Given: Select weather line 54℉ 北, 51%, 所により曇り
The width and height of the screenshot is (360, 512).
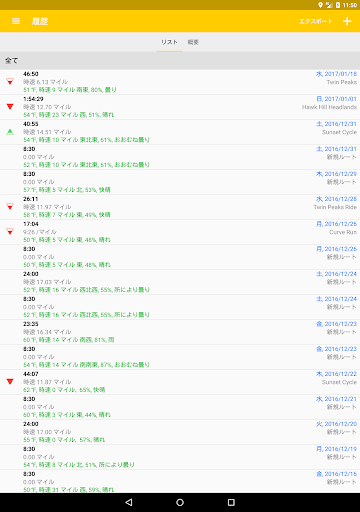Looking at the screenshot, I should coord(79,465).
